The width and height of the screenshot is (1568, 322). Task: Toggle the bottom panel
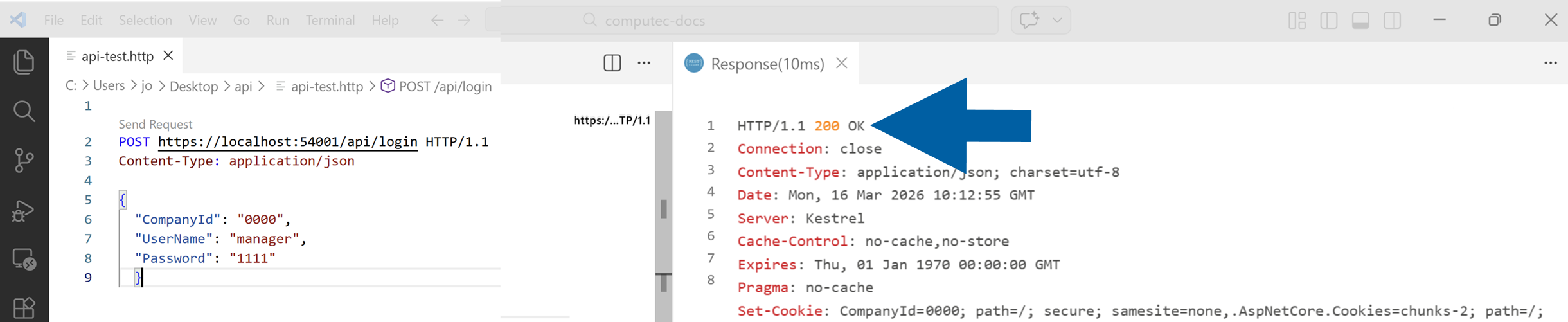point(1360,21)
